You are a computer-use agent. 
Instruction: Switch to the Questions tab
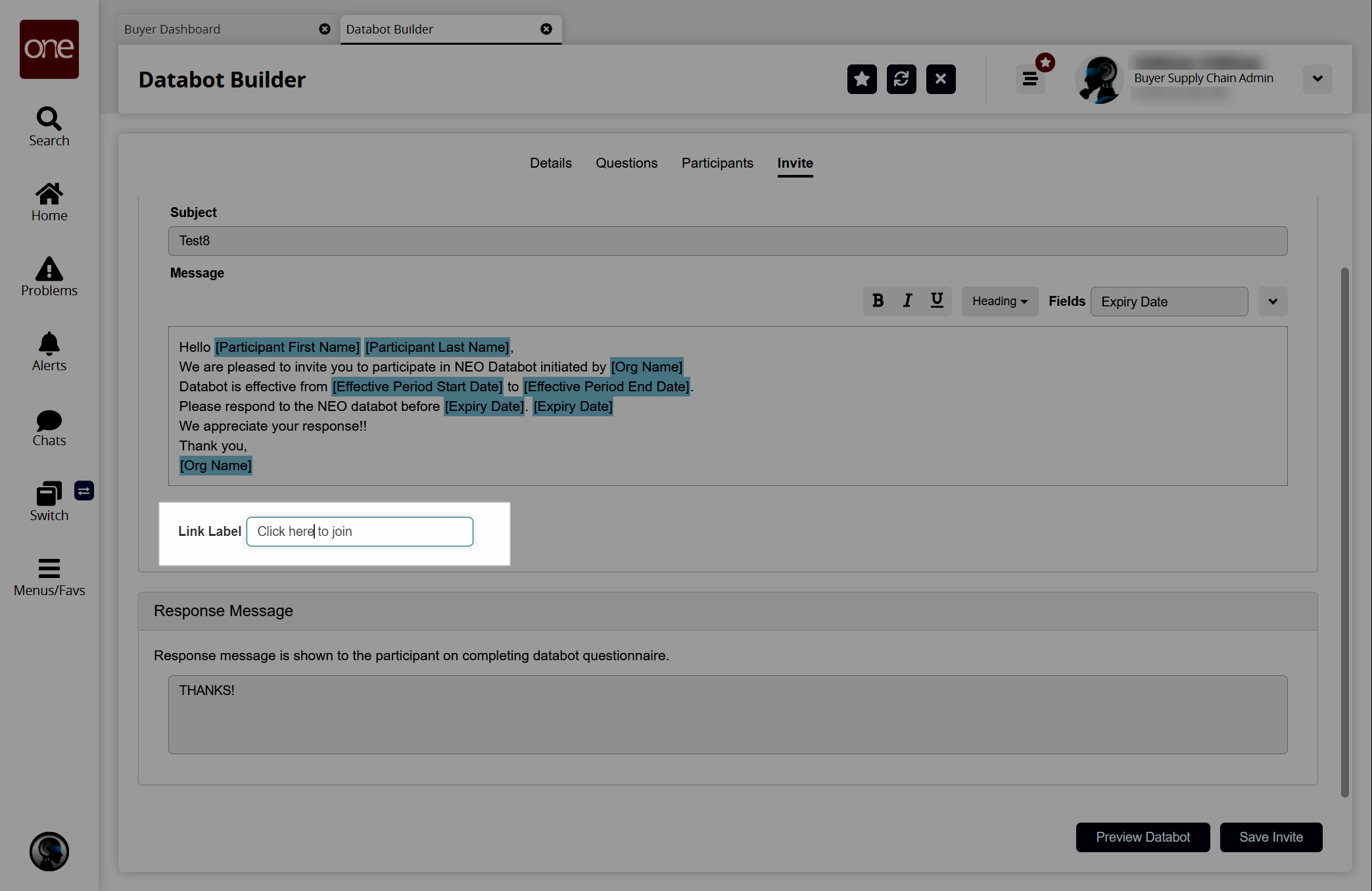(x=626, y=163)
